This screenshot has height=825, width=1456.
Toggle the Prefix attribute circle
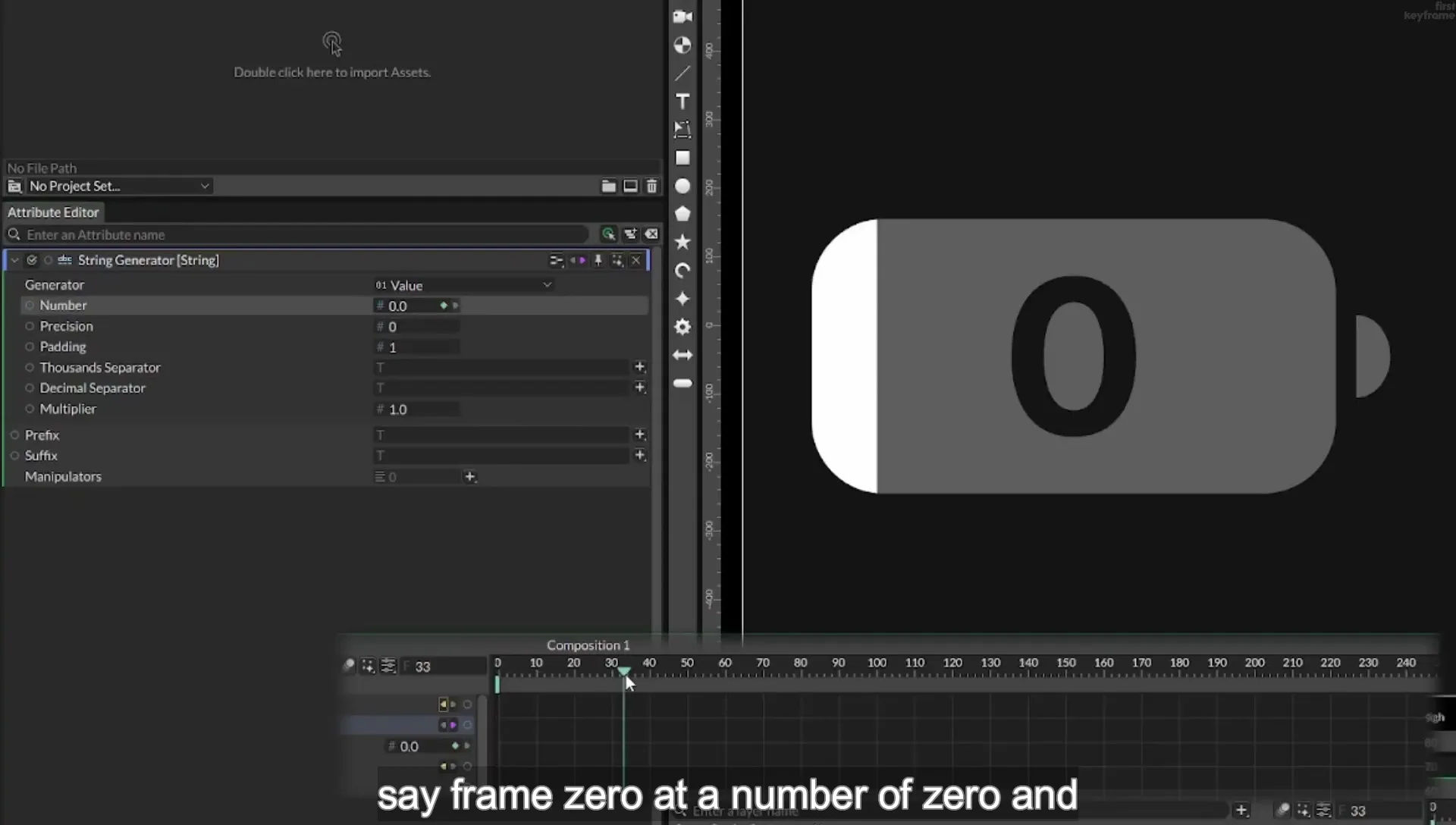coord(14,435)
